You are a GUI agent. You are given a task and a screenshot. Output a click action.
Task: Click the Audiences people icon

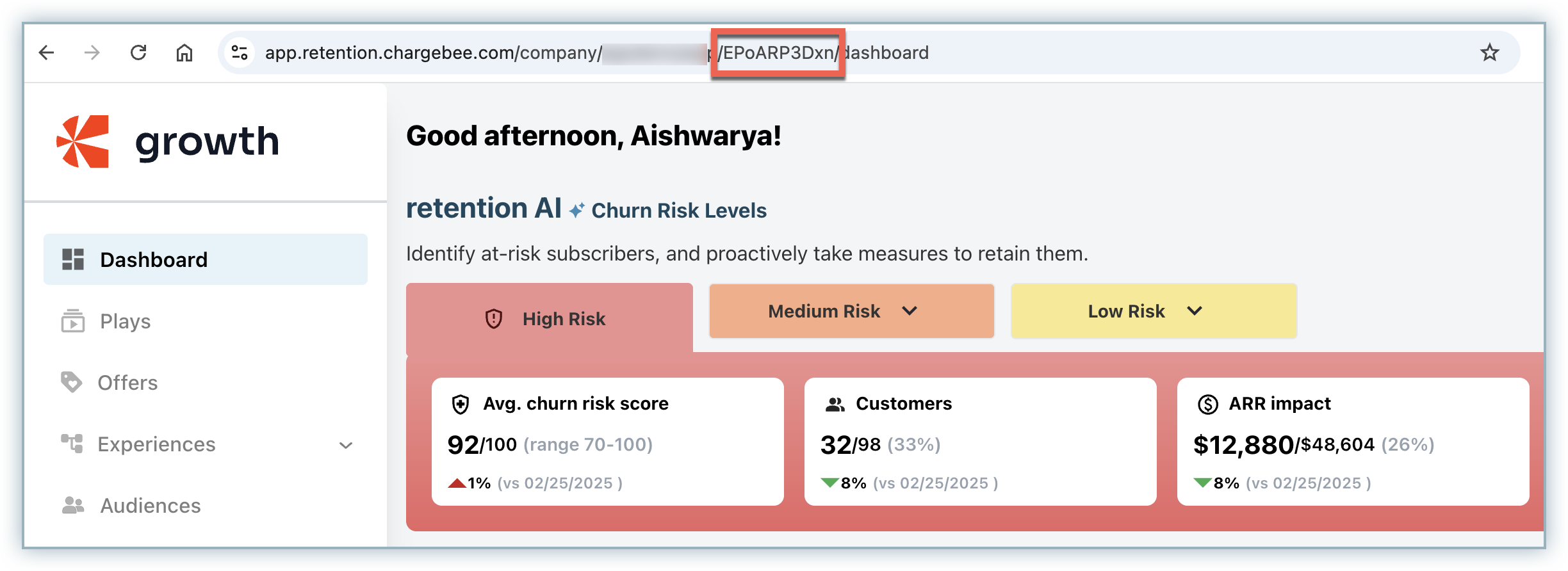(x=73, y=506)
